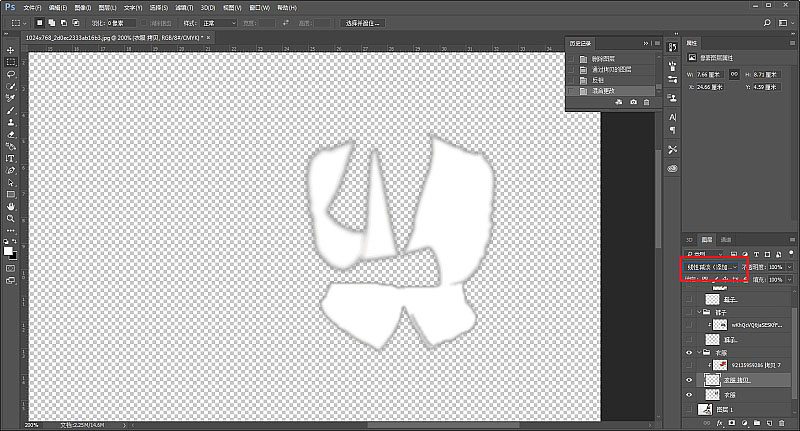Create new document from current history state
This screenshot has width=800, height=431.
(x=619, y=102)
